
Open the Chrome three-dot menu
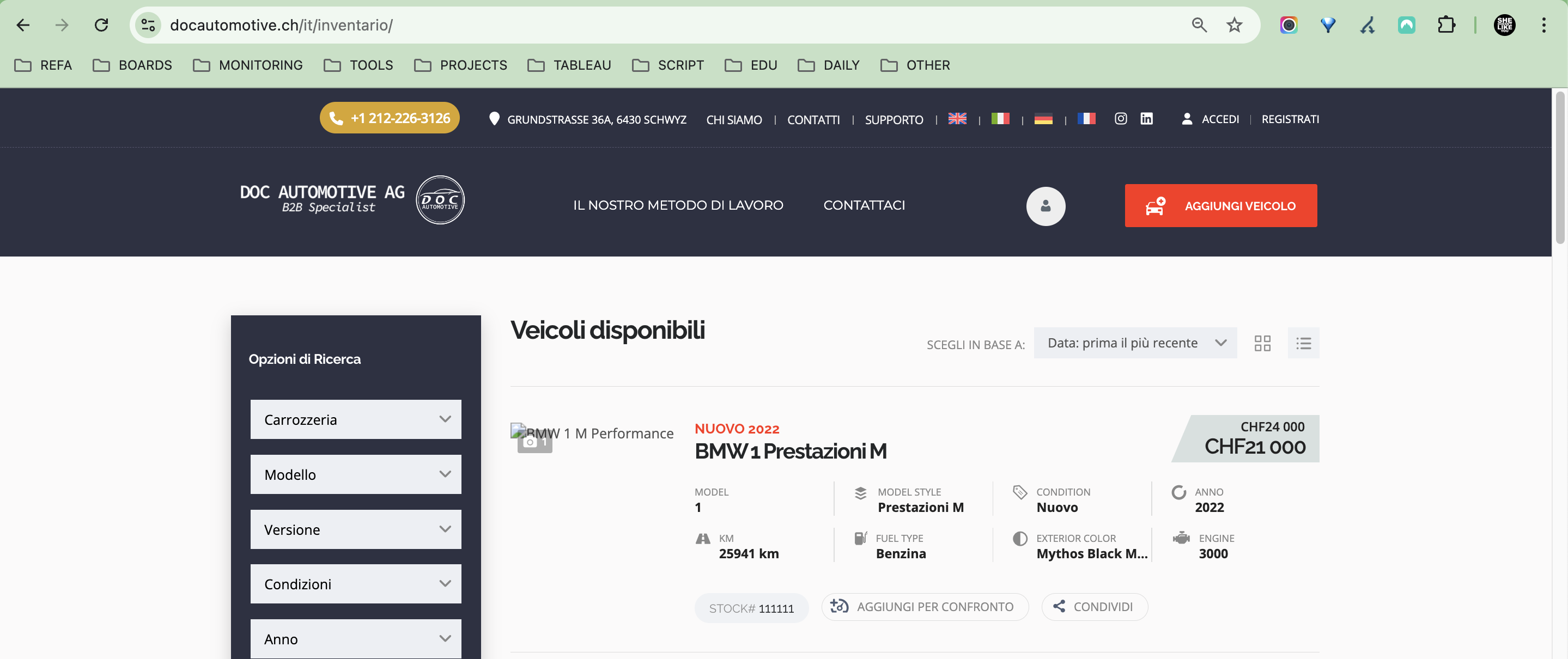(1543, 25)
